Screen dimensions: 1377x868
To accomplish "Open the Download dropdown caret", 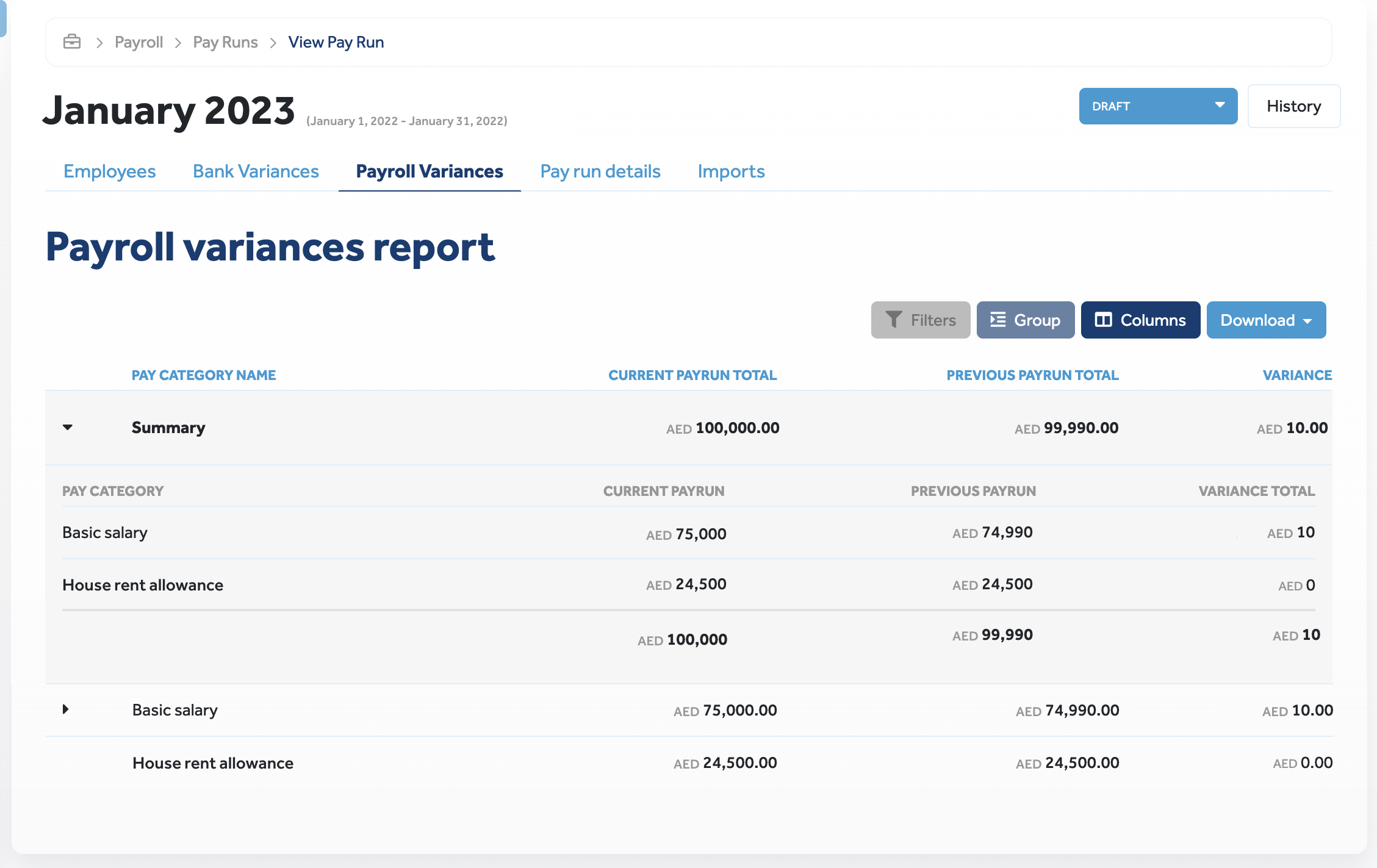I will (1307, 321).
